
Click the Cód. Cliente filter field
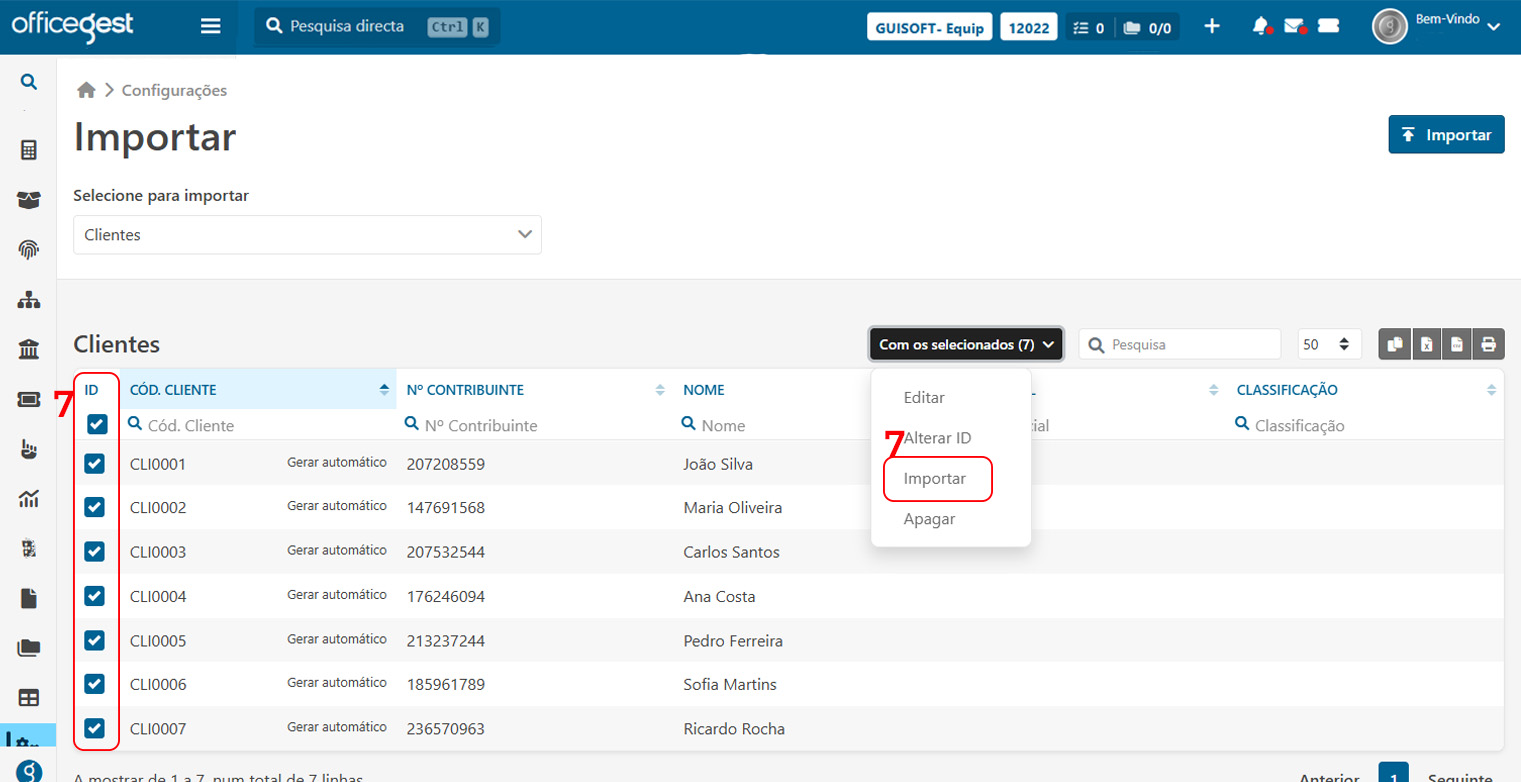tap(258, 425)
